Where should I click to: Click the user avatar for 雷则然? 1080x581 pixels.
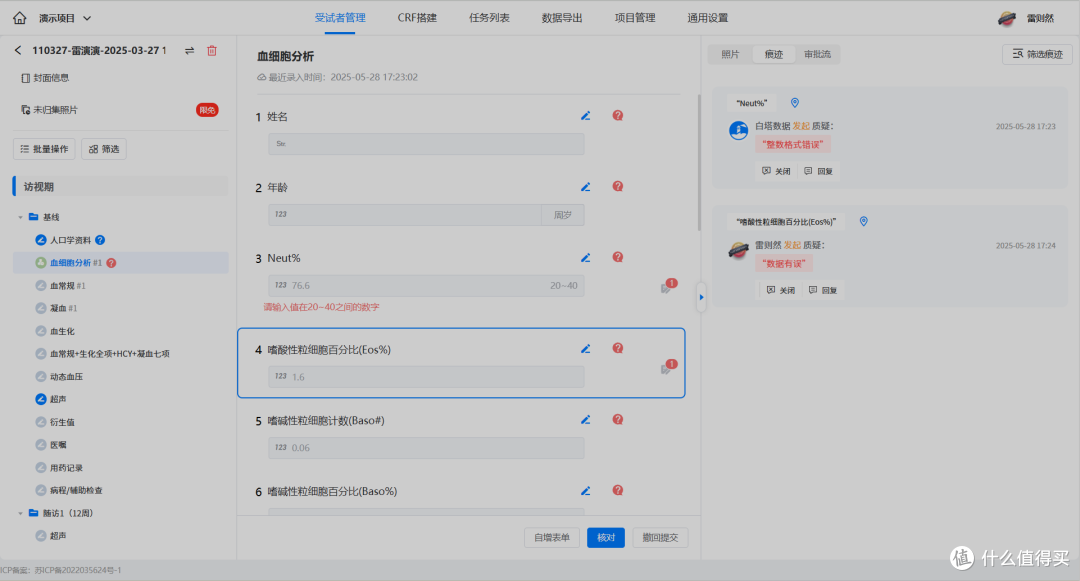(1007, 19)
